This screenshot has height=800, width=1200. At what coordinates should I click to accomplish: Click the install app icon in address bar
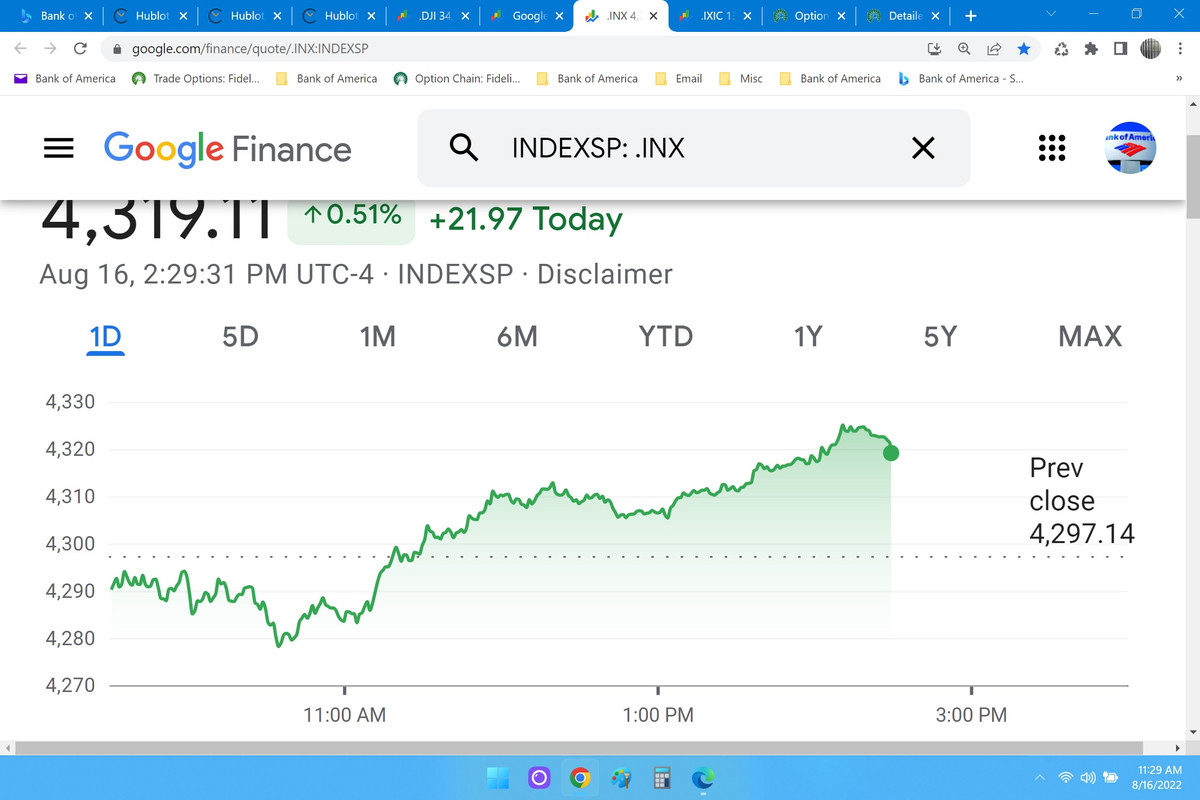click(935, 48)
